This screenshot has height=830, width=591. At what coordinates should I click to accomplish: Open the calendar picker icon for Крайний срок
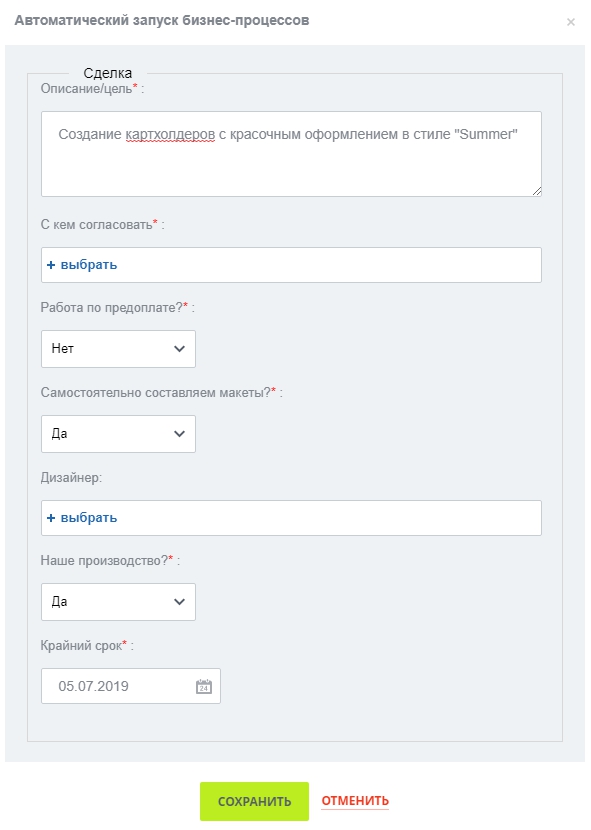(x=204, y=687)
